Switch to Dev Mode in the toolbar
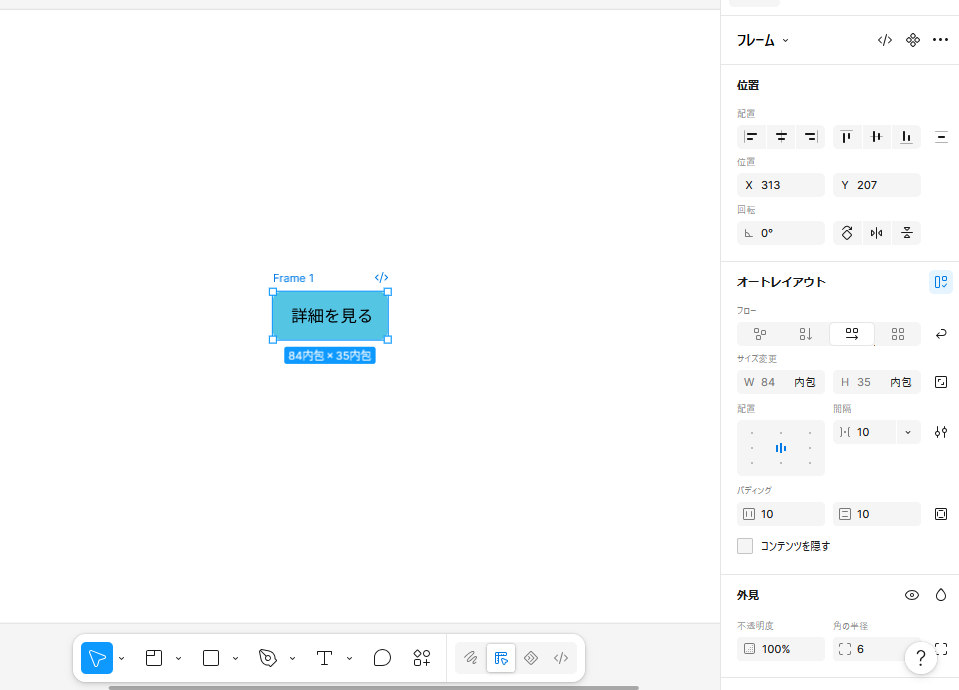This screenshot has width=959, height=690. pyautogui.click(x=561, y=658)
